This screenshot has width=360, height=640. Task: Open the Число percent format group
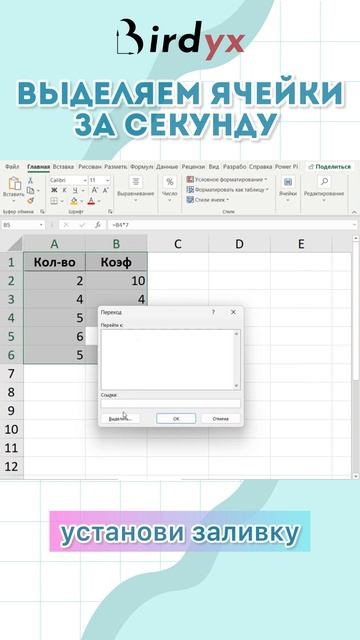point(170,190)
